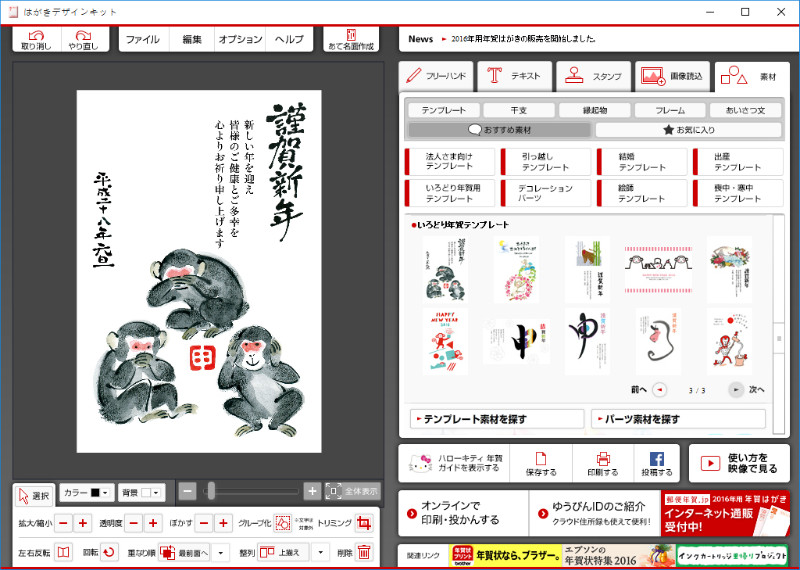The image size is (800, 570).
Task: Switch to おすすめ素材 recommended tab
Action: pyautogui.click(x=499, y=130)
